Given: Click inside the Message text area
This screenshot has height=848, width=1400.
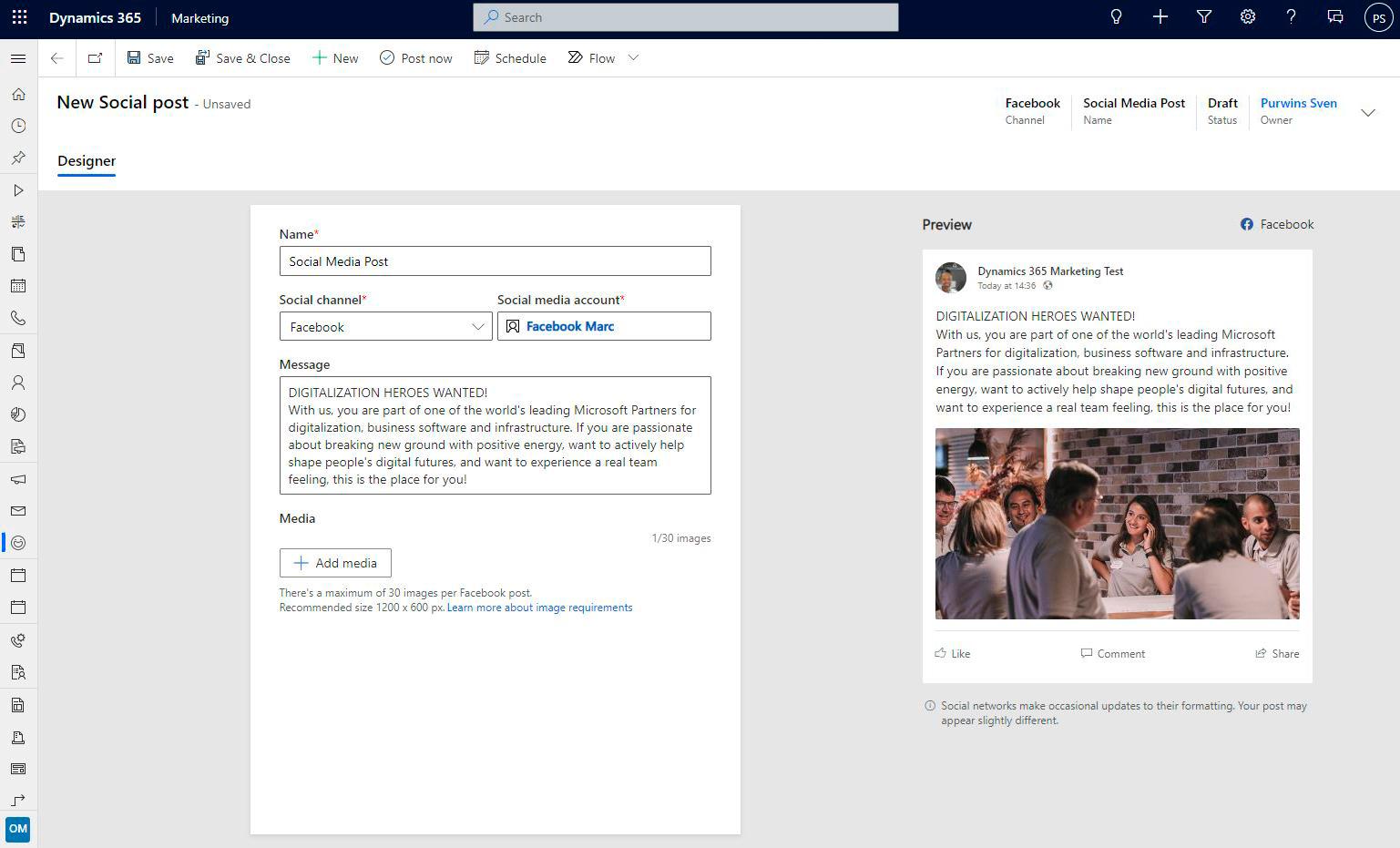Looking at the screenshot, I should (x=495, y=435).
